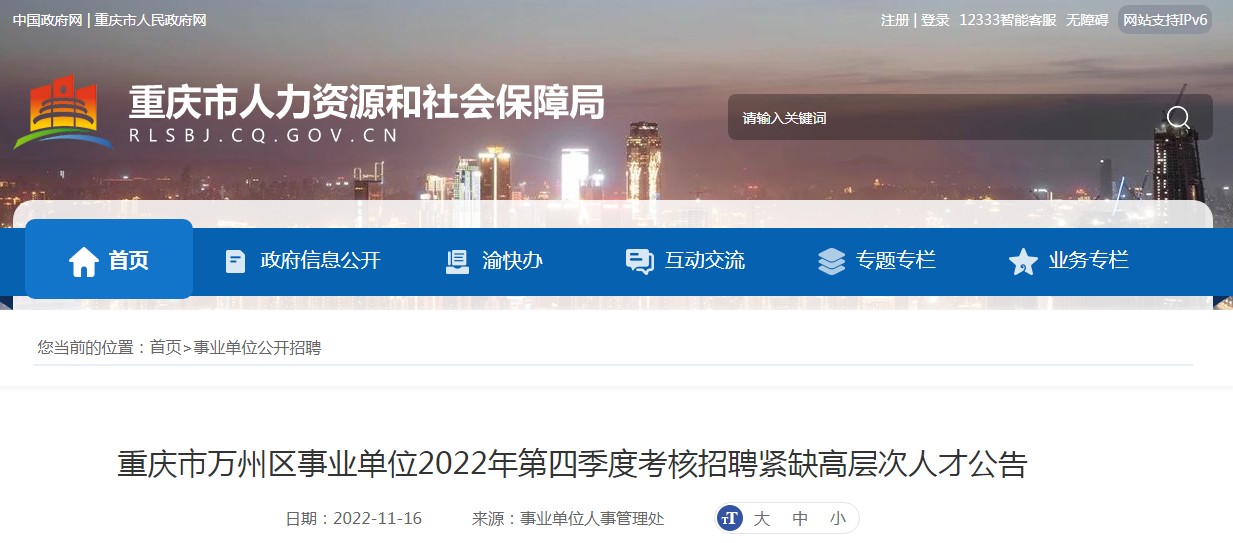Click the chat bubble icon for 互动交流

(x=639, y=261)
